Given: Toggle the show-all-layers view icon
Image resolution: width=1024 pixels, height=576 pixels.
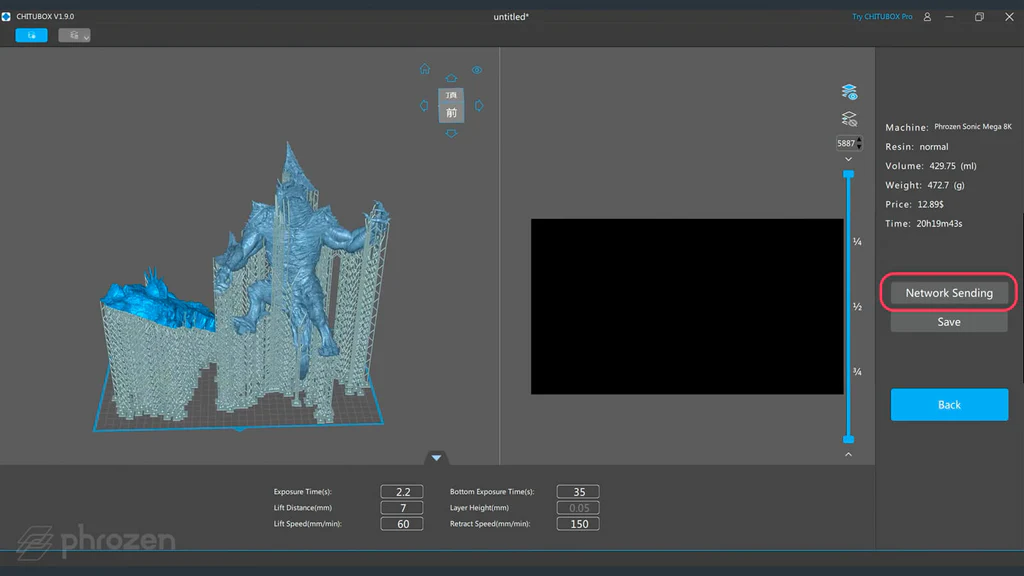Looking at the screenshot, I should tap(848, 90).
